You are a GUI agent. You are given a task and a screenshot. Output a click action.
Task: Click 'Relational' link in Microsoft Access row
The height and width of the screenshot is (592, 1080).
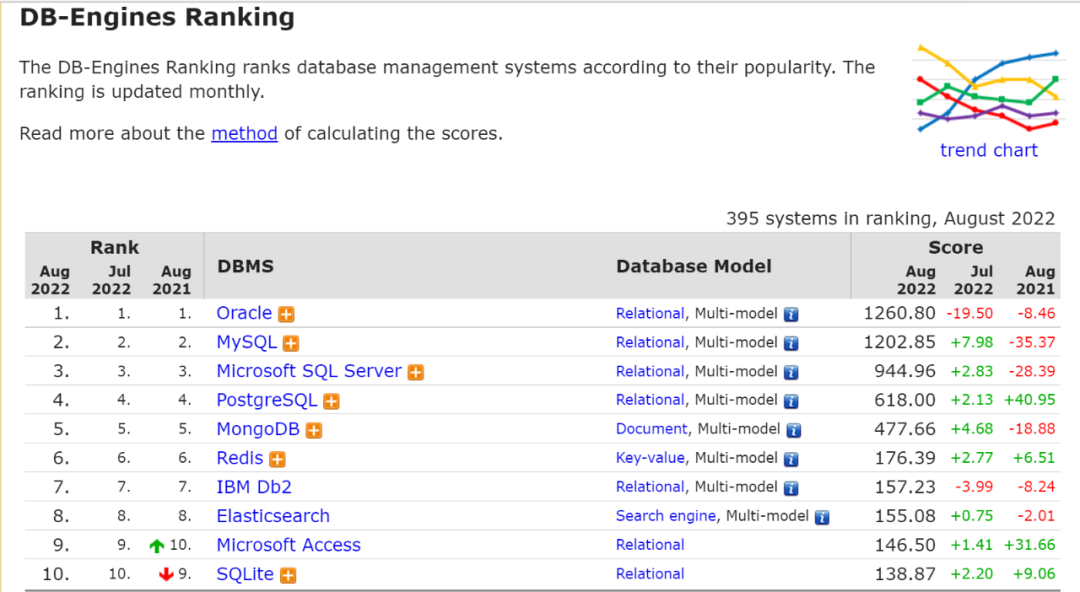pos(650,544)
